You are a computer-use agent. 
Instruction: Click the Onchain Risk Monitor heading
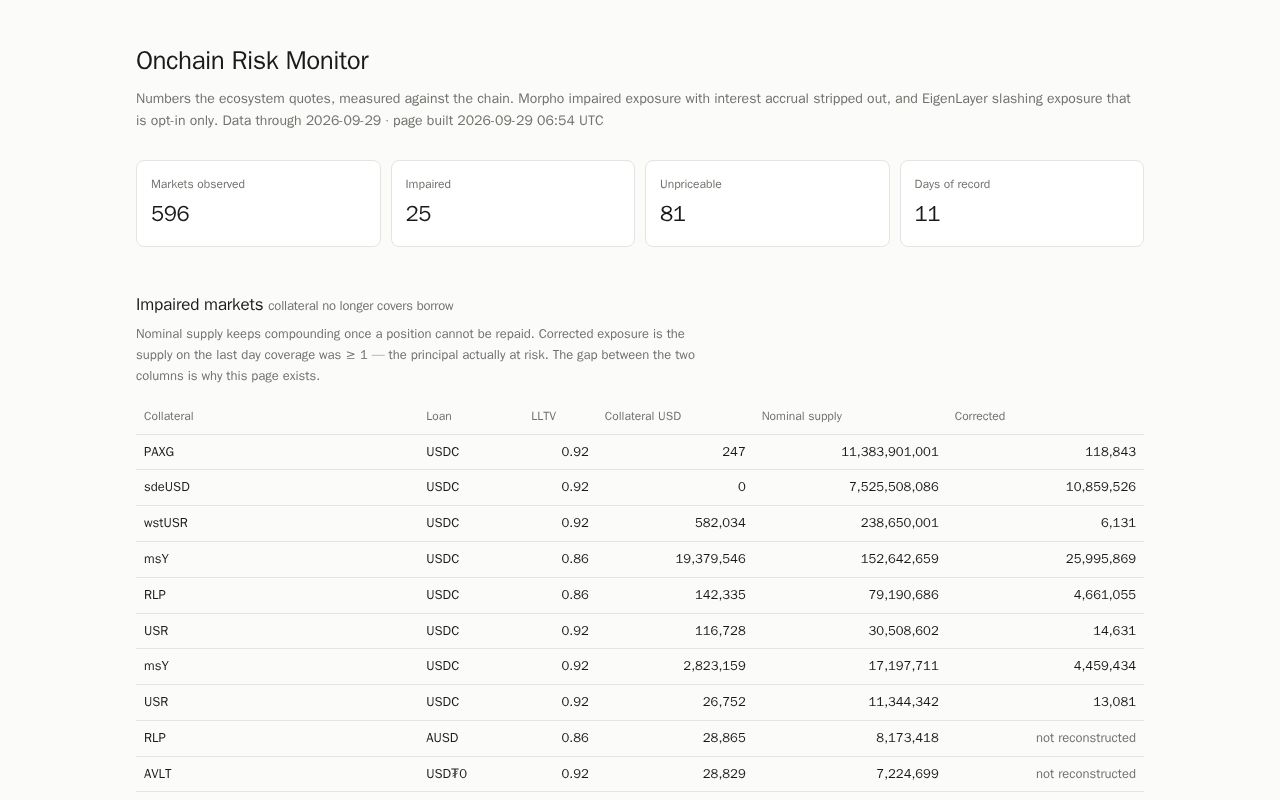coord(252,61)
